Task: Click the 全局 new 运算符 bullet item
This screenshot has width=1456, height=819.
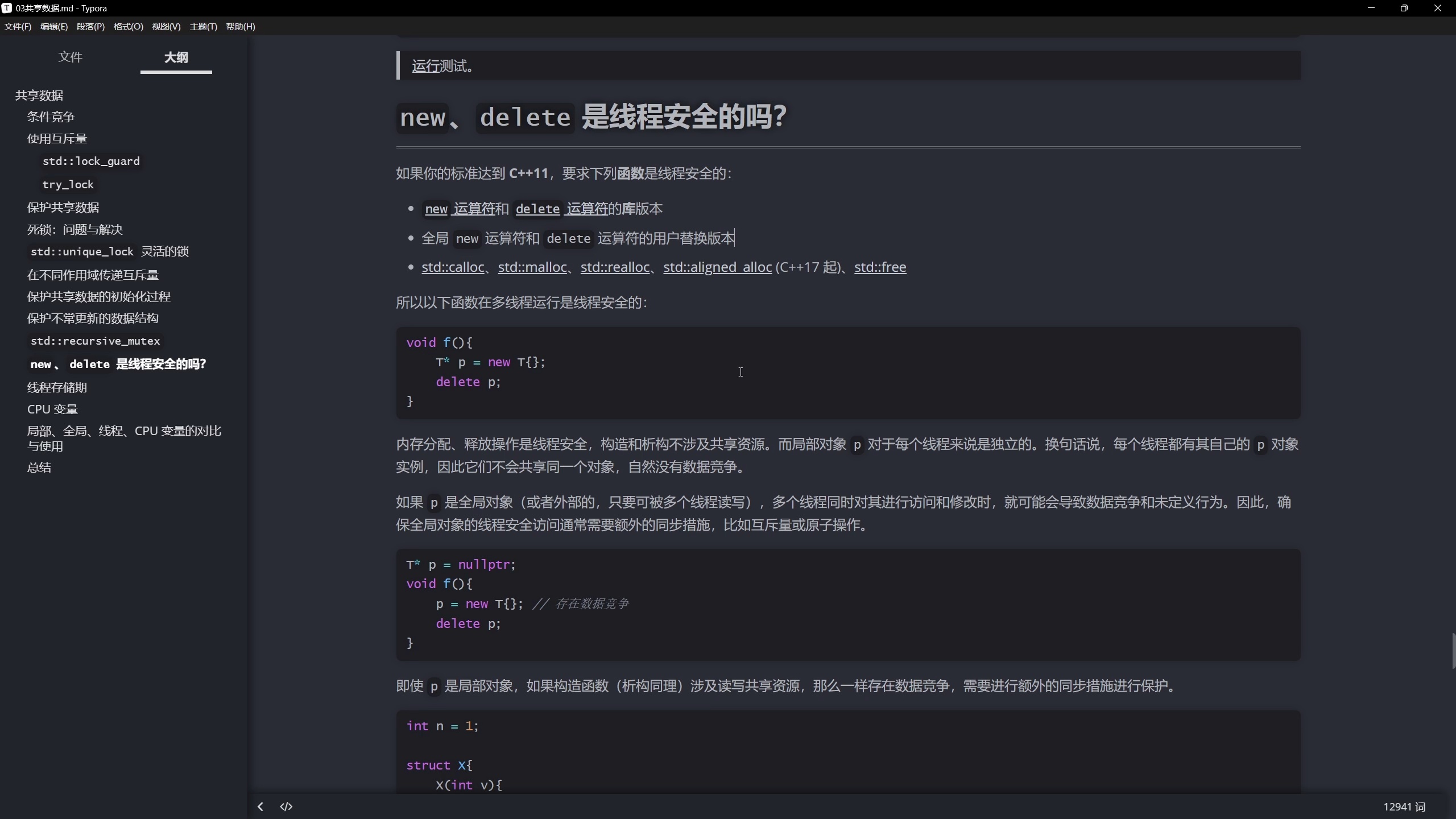Action: click(578, 238)
